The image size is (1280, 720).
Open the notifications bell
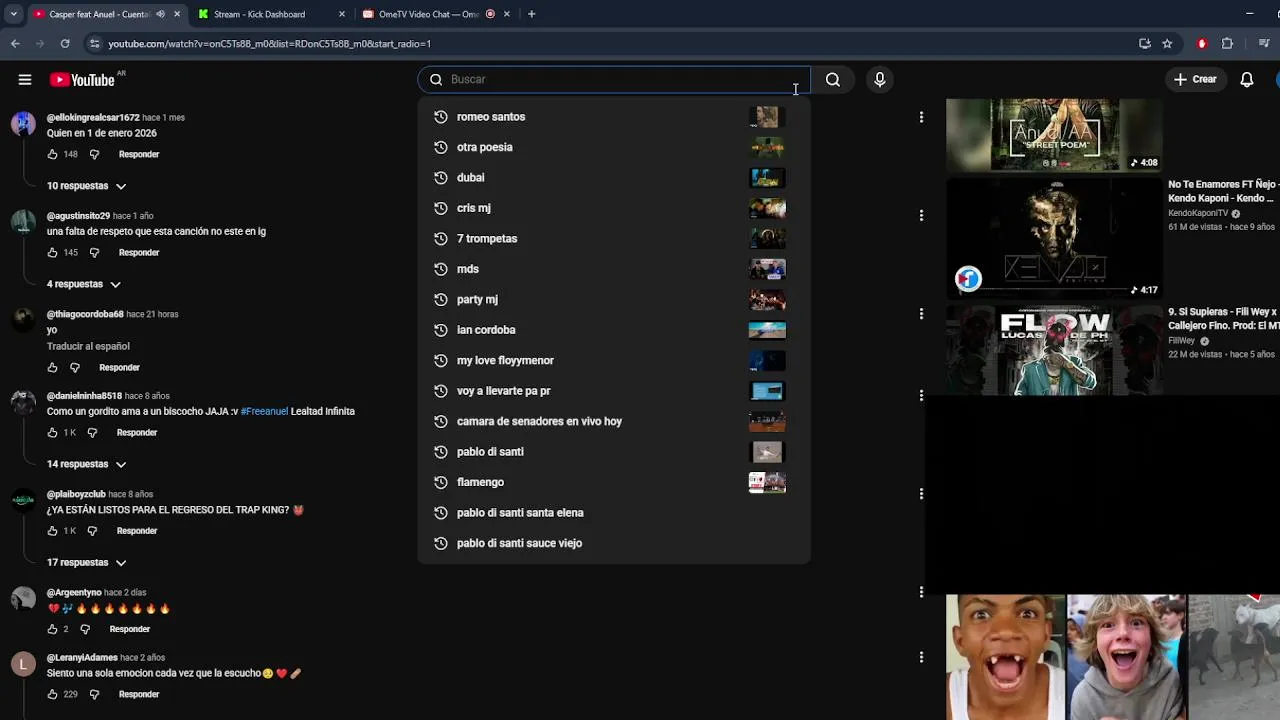point(1247,80)
